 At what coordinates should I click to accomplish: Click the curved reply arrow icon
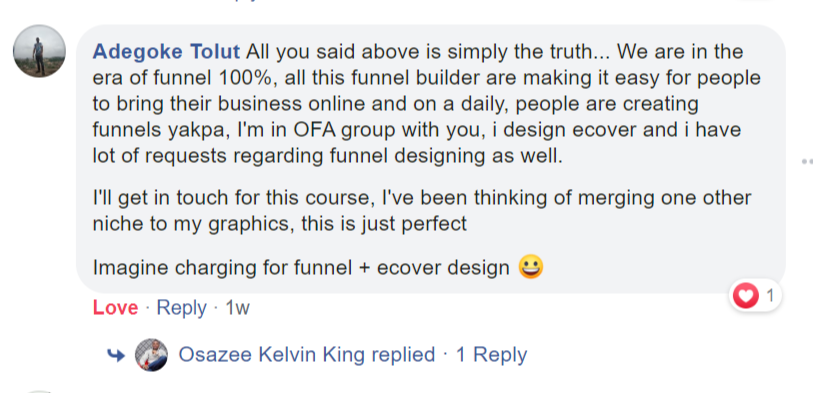click(116, 355)
